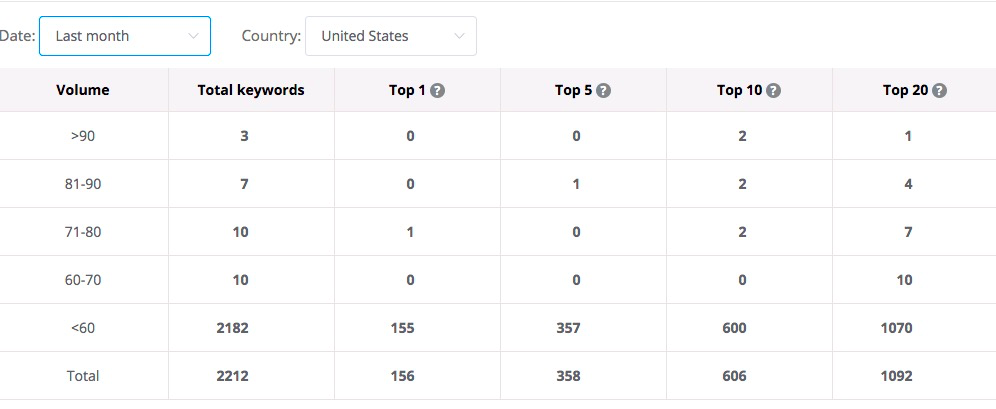Click the Top 20 help question icon
The image size is (996, 409).
[x=939, y=91]
